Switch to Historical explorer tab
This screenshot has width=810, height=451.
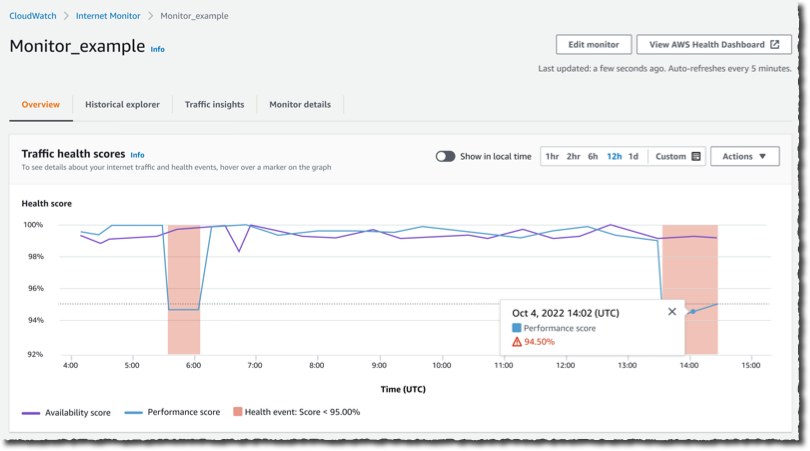pos(122,104)
